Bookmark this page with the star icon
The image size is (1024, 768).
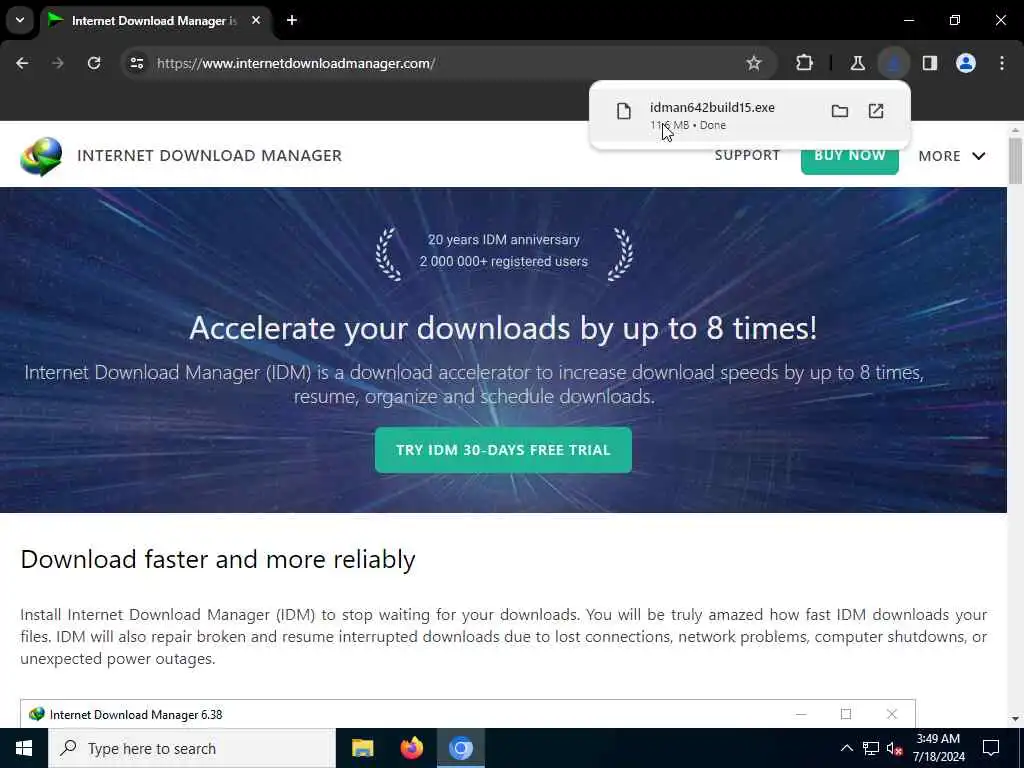[754, 63]
